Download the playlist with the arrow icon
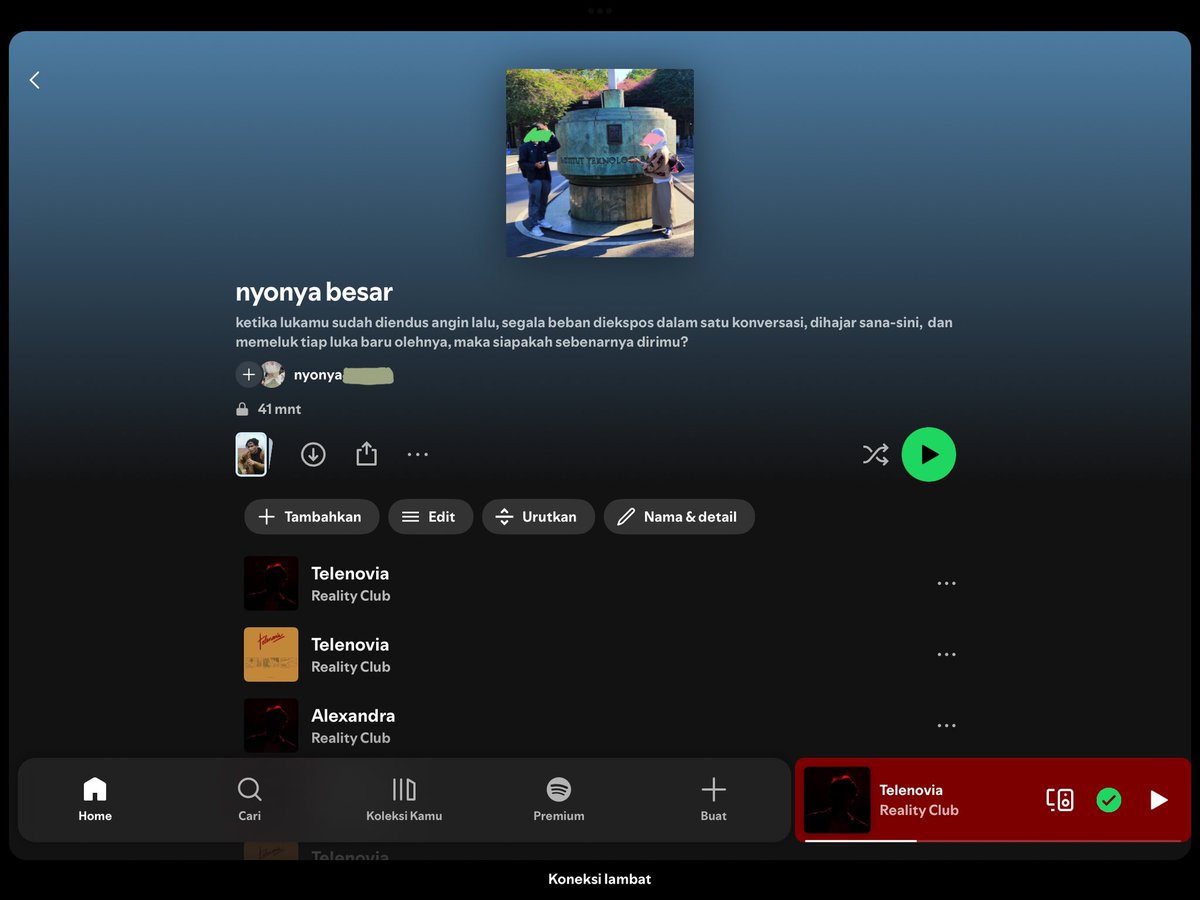Viewport: 1200px width, 900px height. point(313,455)
